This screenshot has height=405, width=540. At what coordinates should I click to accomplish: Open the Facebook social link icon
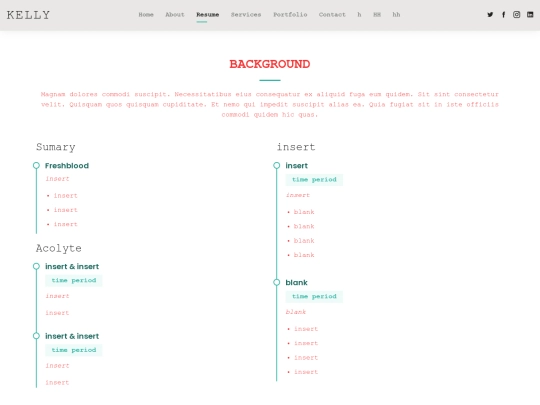[x=503, y=14]
